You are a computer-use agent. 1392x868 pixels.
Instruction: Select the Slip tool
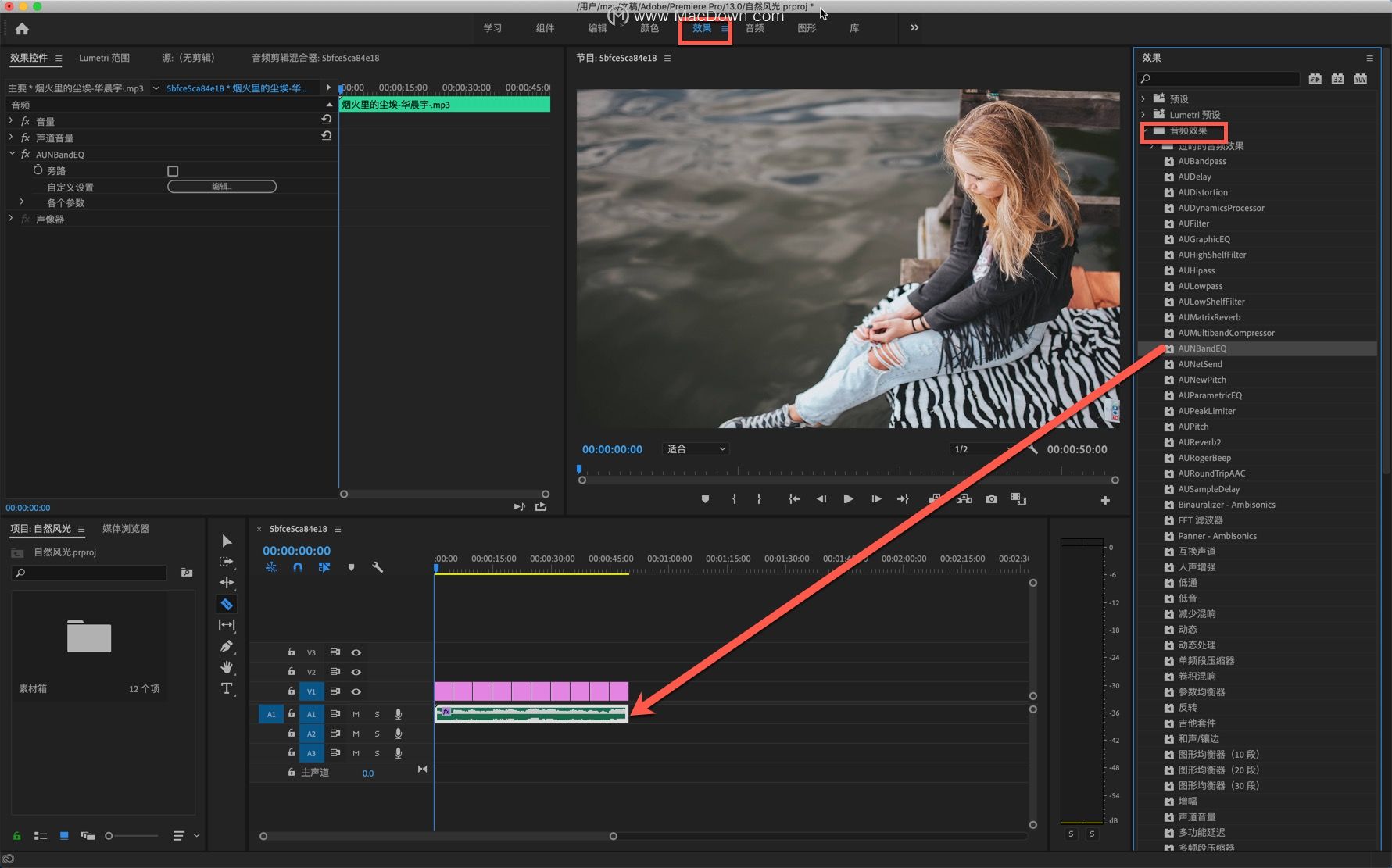(227, 625)
